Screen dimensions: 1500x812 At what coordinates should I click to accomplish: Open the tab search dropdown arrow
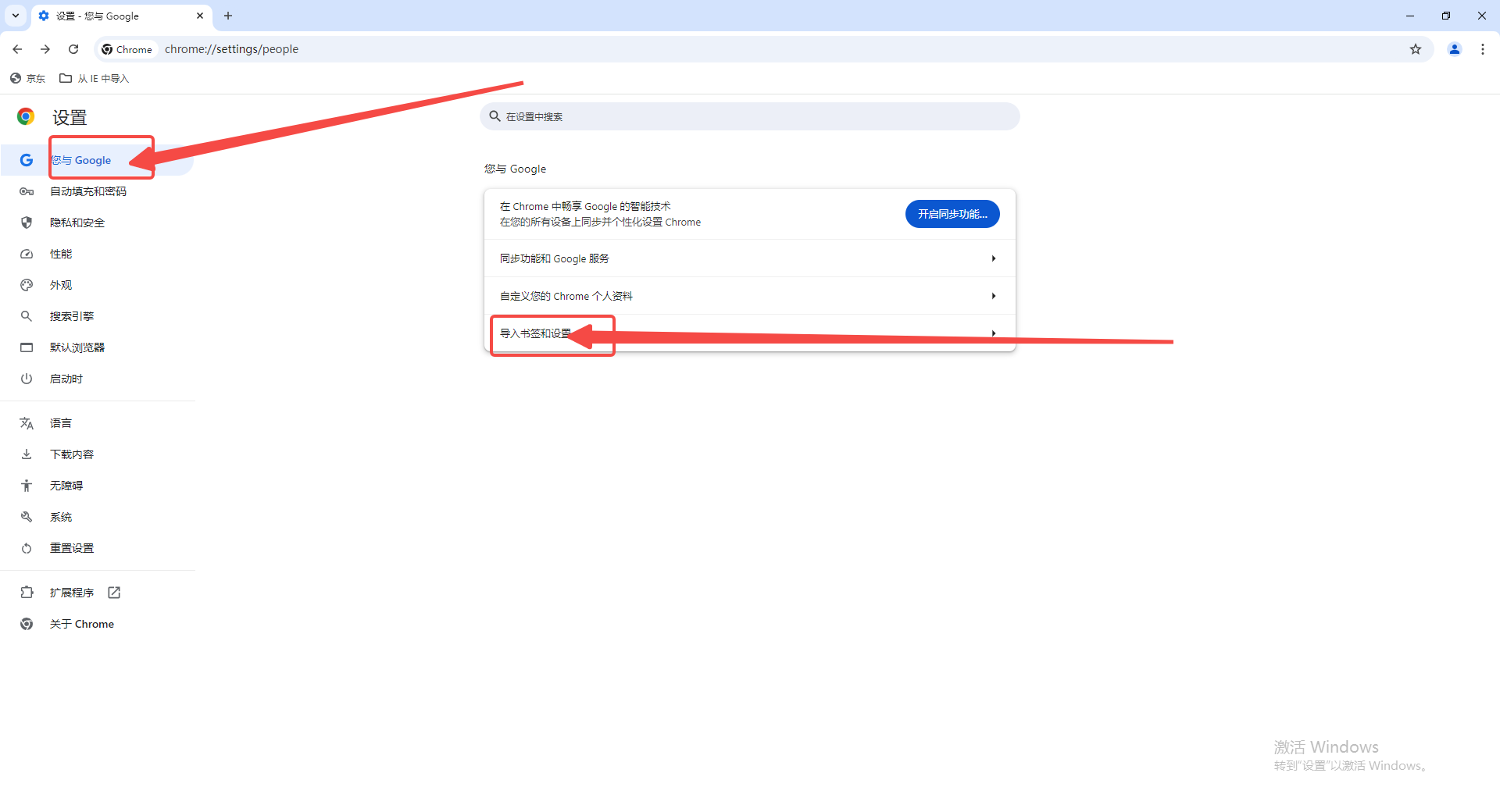(x=16, y=16)
